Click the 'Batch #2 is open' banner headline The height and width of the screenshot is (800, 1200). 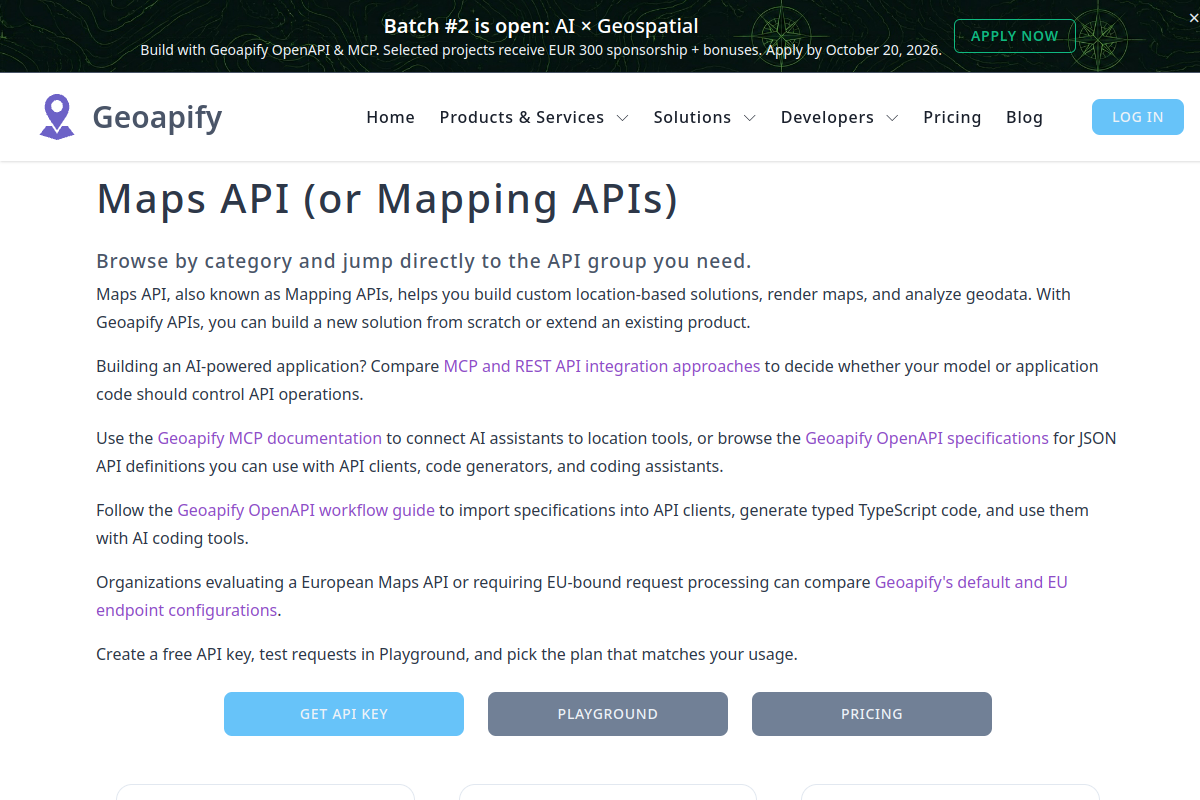(541, 26)
